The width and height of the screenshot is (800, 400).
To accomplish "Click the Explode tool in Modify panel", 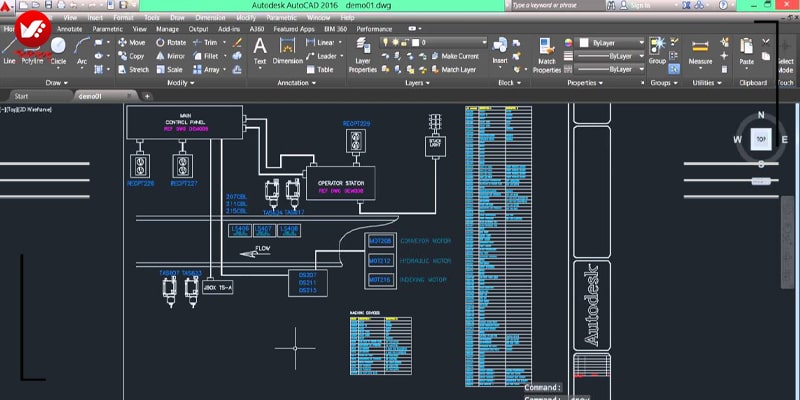I will pyautogui.click(x=237, y=56).
